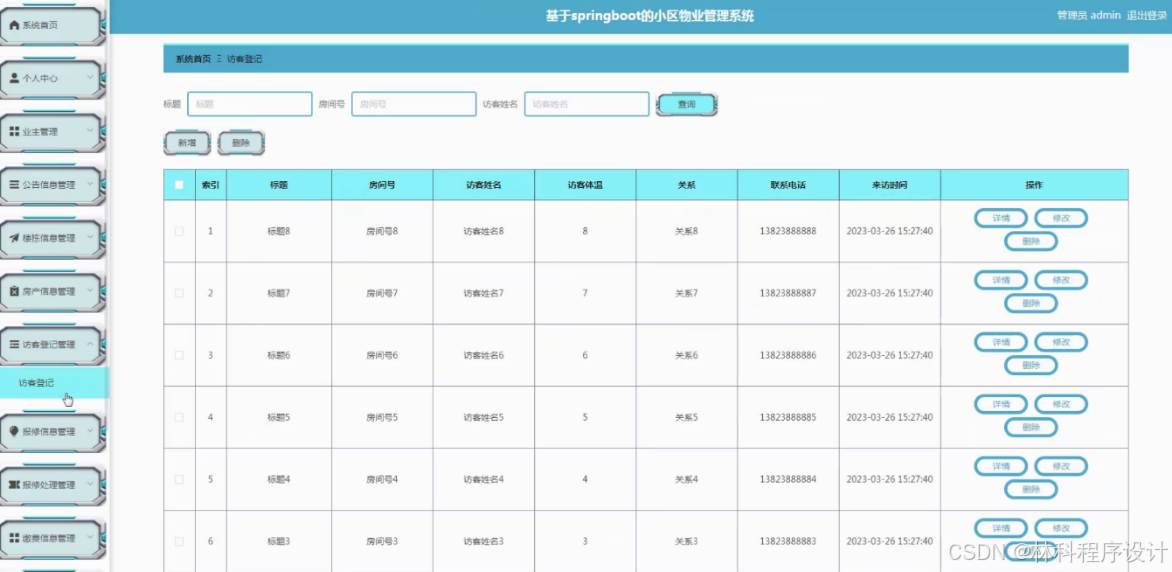The image size is (1172, 572).
Task: Click the camera icon beside 报修处理管理
Action: point(13,485)
